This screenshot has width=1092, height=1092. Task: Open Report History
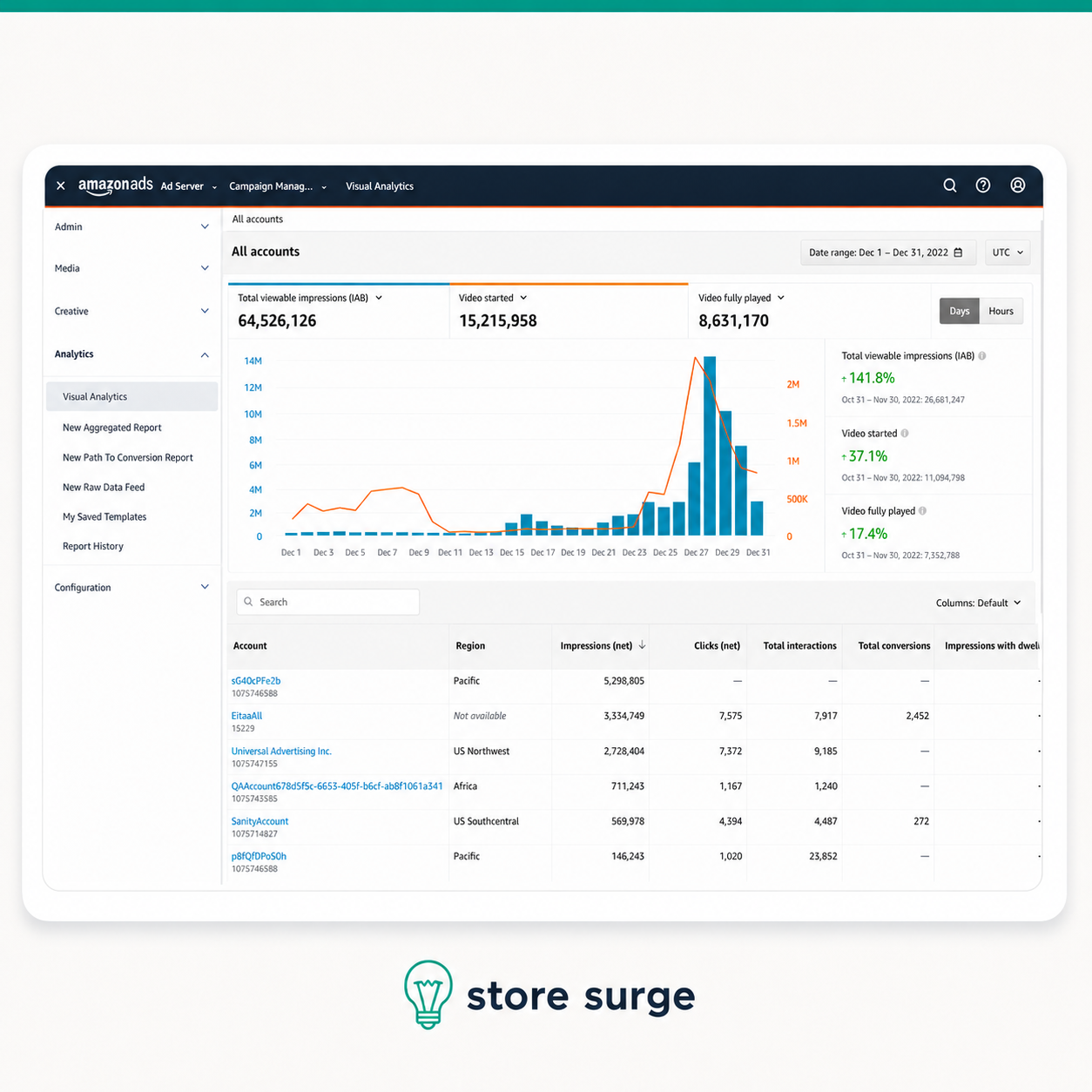(93, 547)
